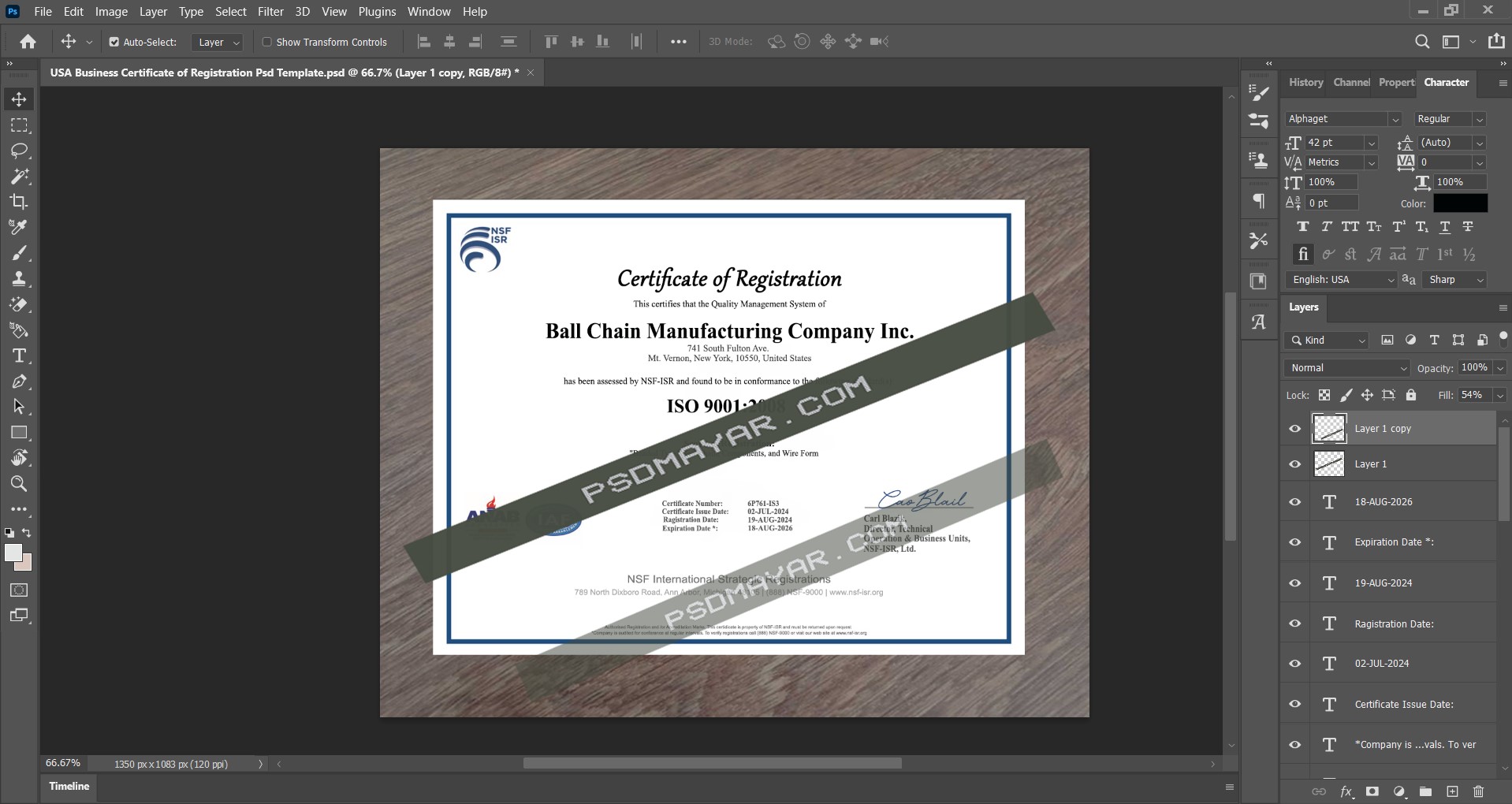1512x804 pixels.
Task: Select the Paint Bucket tool
Action: click(19, 330)
